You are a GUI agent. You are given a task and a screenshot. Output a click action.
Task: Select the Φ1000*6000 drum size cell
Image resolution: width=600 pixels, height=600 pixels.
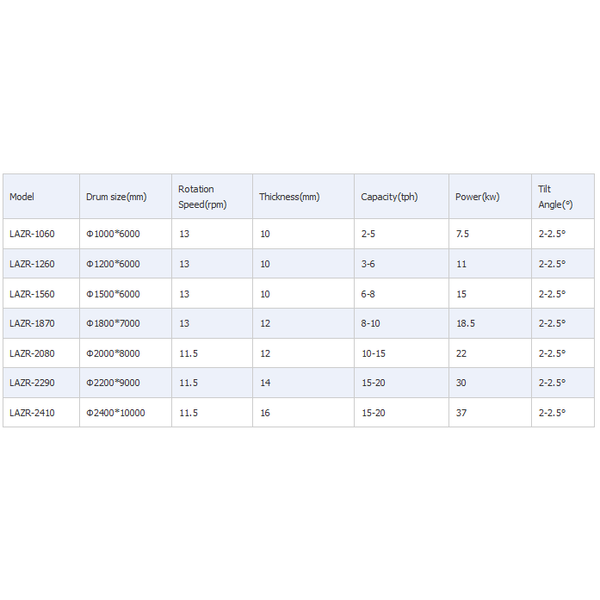(x=126, y=234)
